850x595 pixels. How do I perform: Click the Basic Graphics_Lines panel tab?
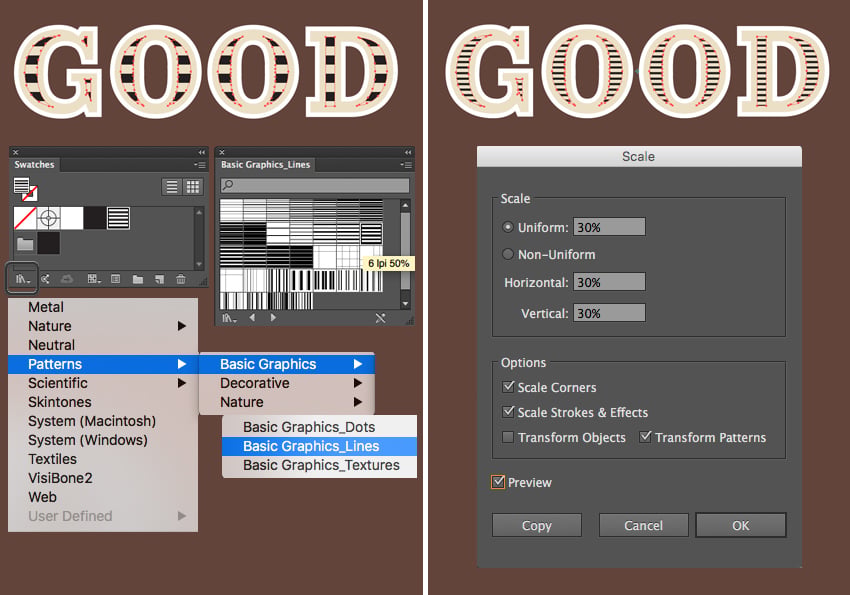point(266,165)
